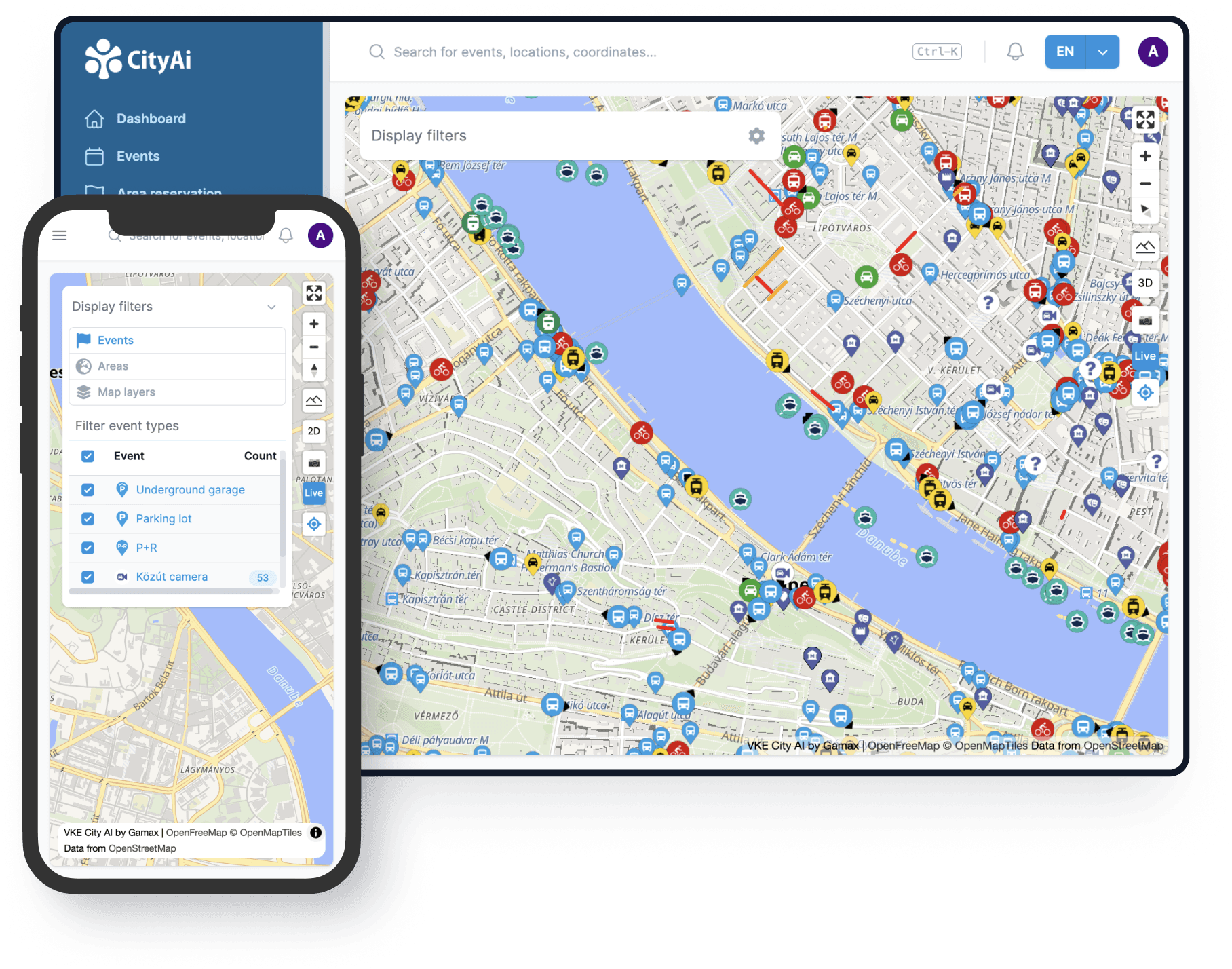
Task: Switch the desktop map to 3D
Action: [1145, 283]
